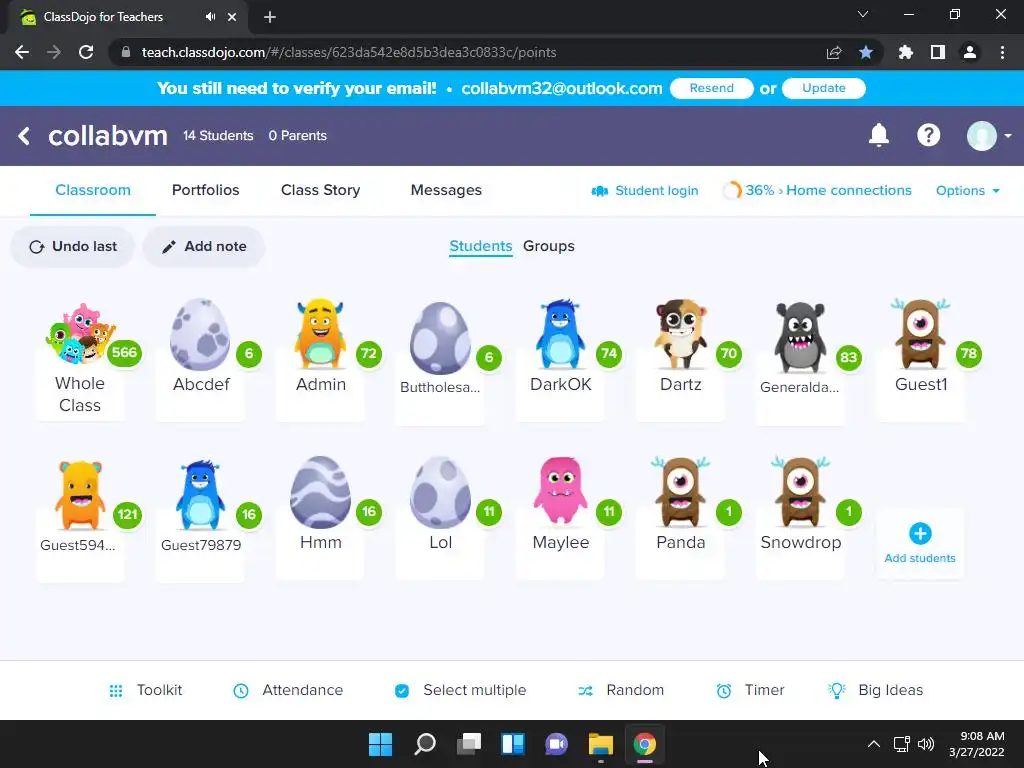Mute tab audio speaker icon

click(x=210, y=17)
